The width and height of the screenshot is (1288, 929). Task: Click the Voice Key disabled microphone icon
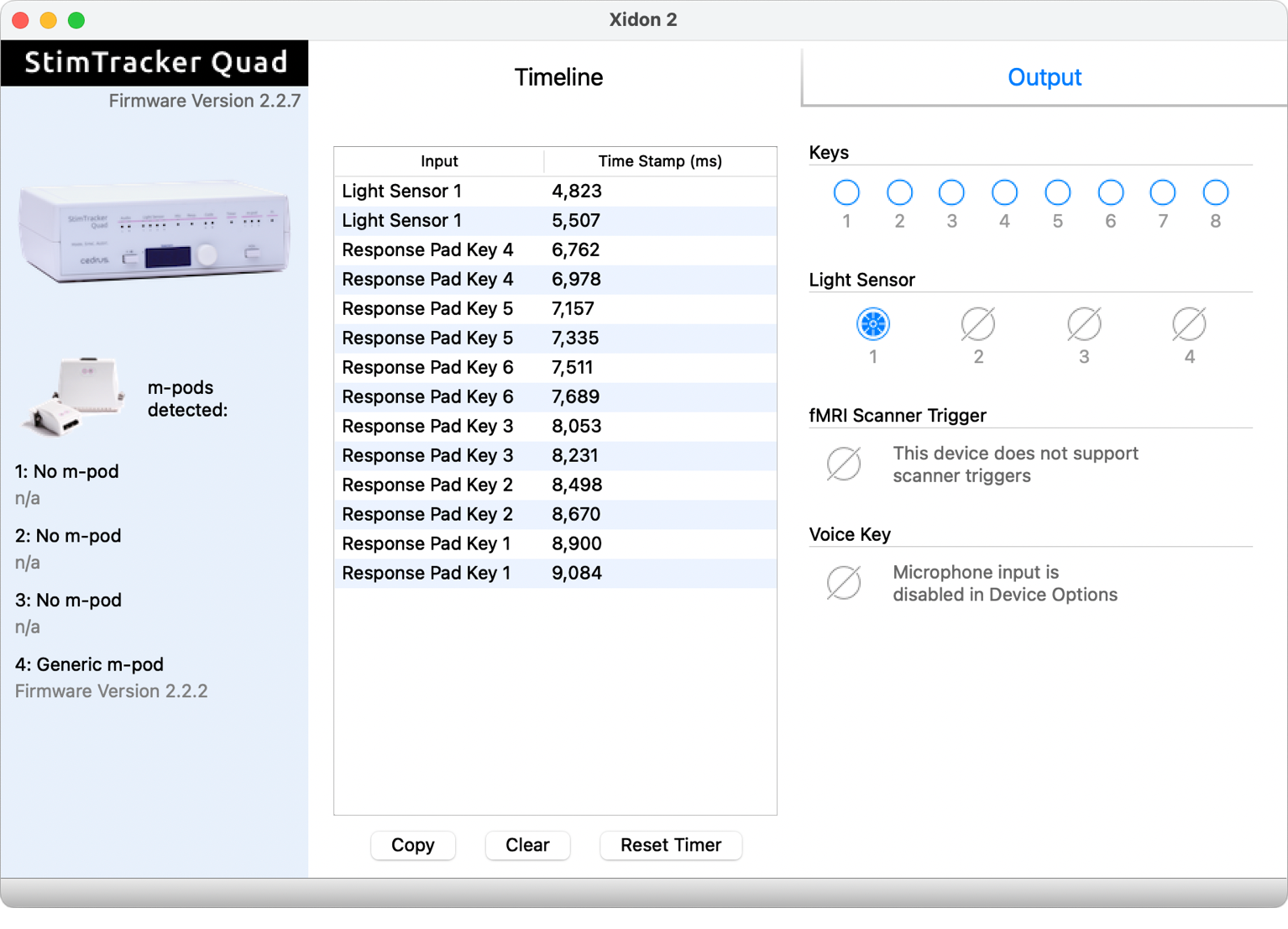(844, 583)
